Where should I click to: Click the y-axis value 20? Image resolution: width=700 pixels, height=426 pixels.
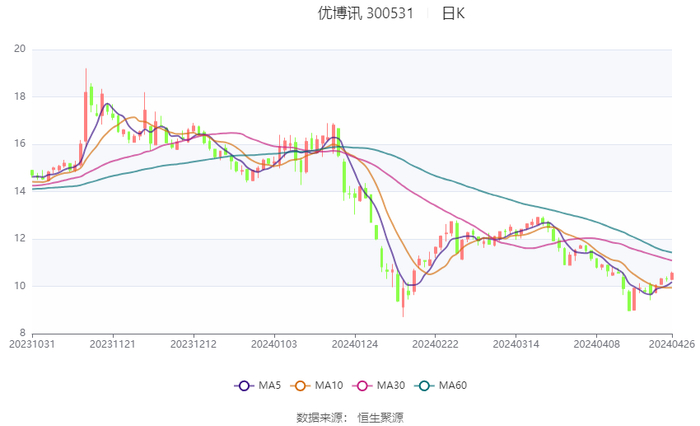pyautogui.click(x=20, y=49)
